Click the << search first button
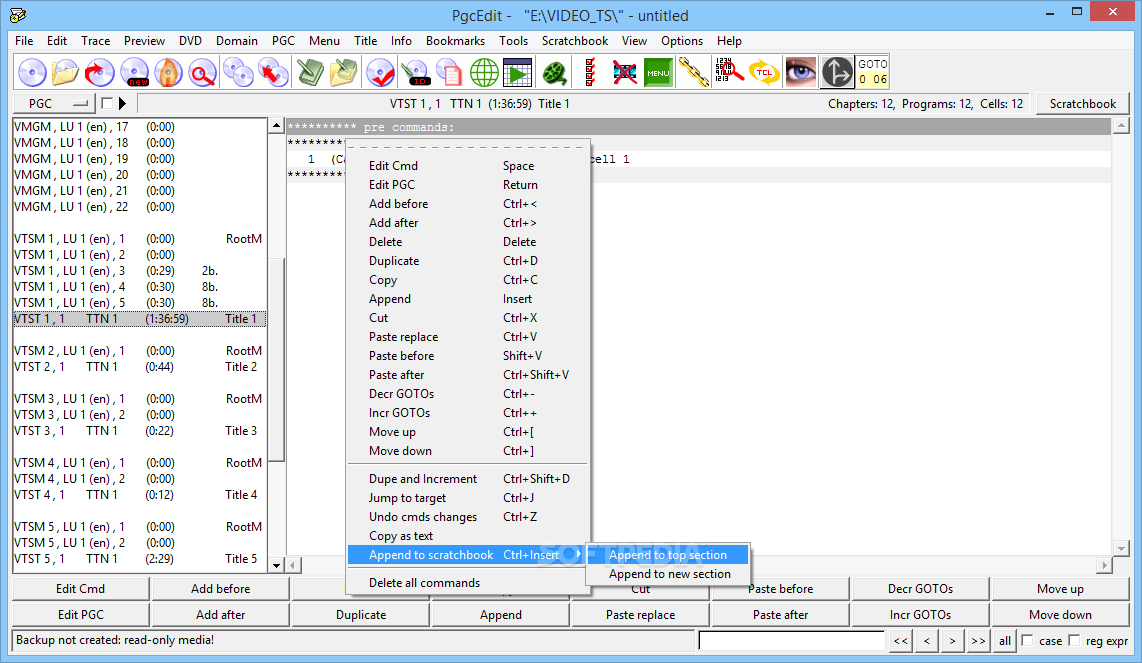 click(x=901, y=640)
